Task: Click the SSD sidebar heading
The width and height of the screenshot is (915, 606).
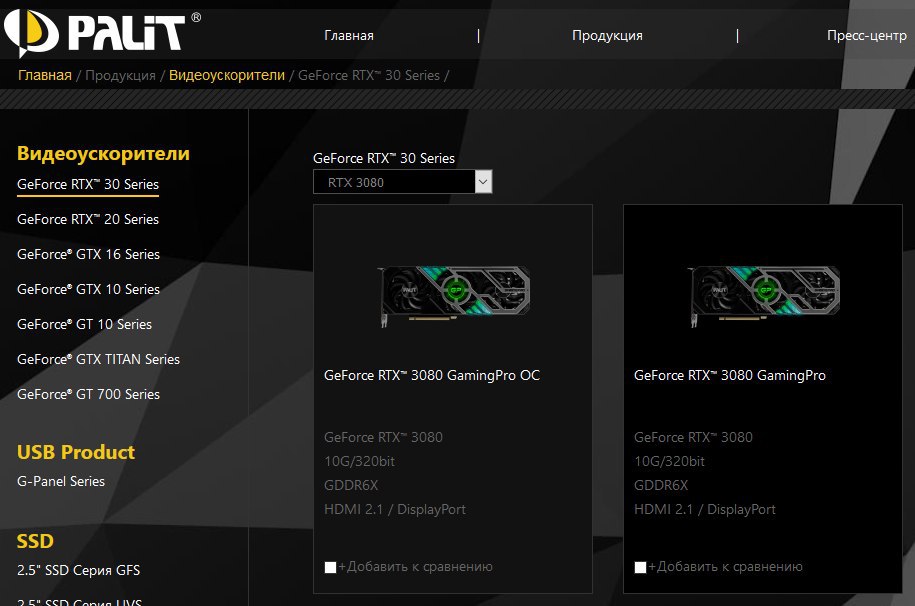Action: pos(35,541)
